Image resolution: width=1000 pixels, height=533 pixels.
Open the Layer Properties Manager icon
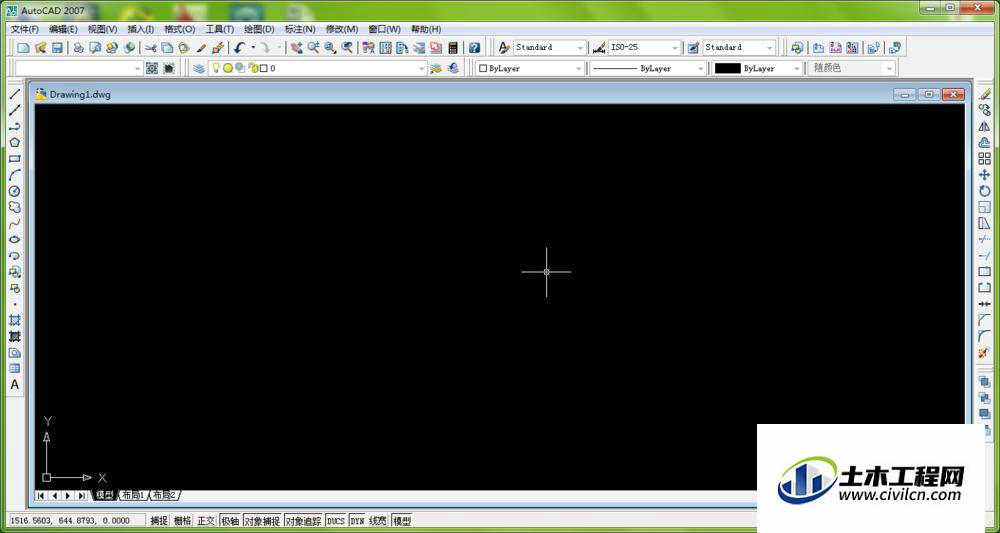[199, 68]
